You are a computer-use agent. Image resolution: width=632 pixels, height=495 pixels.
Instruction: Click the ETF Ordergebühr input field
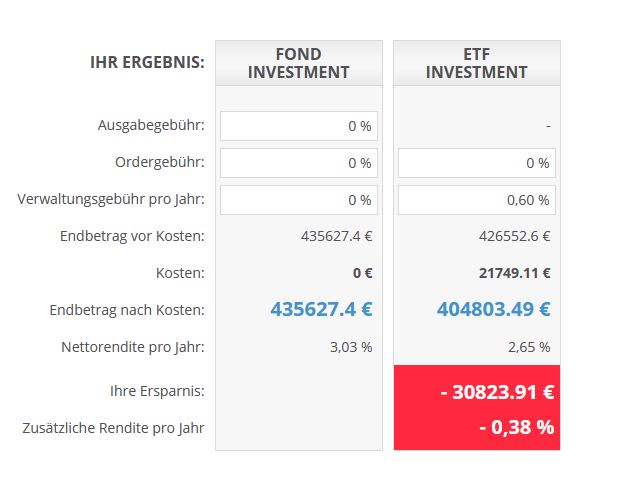click(x=476, y=163)
